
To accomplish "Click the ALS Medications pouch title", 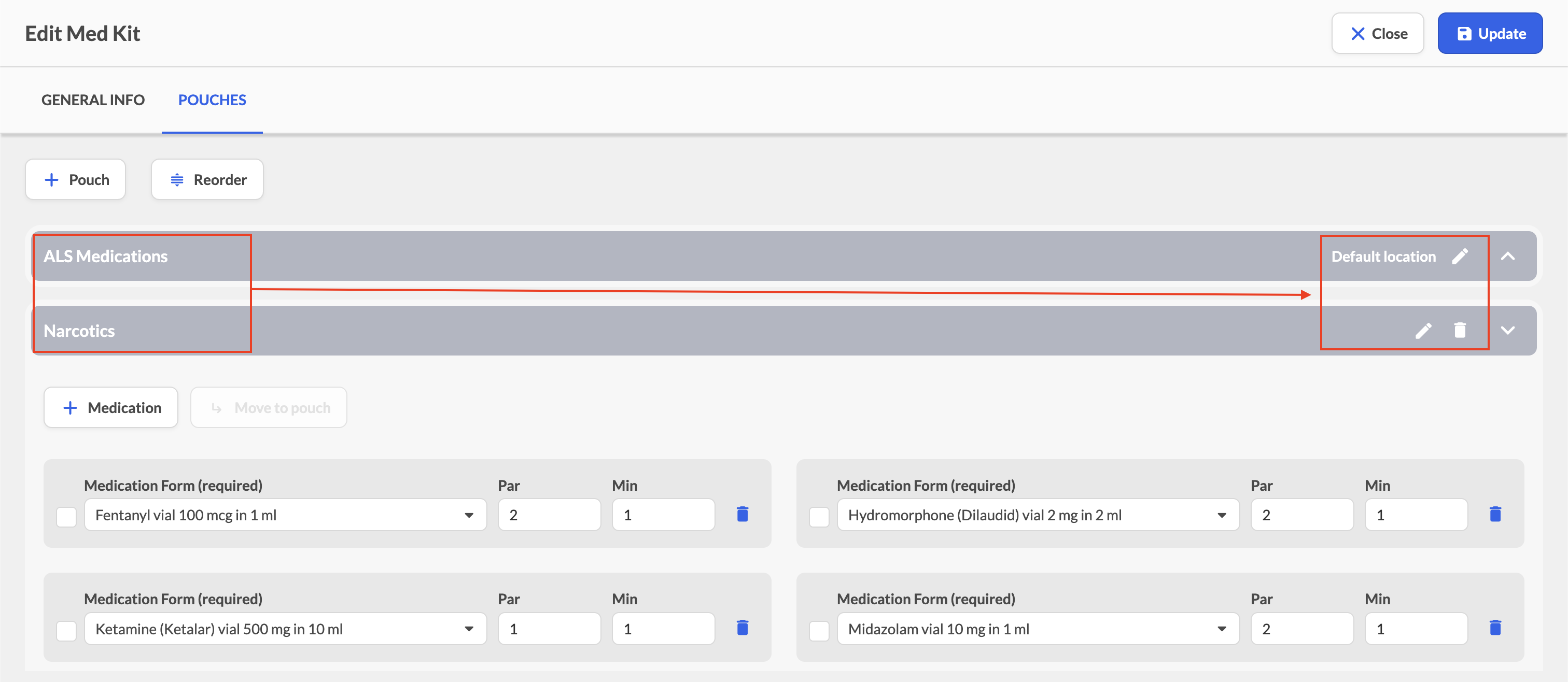I will click(105, 256).
